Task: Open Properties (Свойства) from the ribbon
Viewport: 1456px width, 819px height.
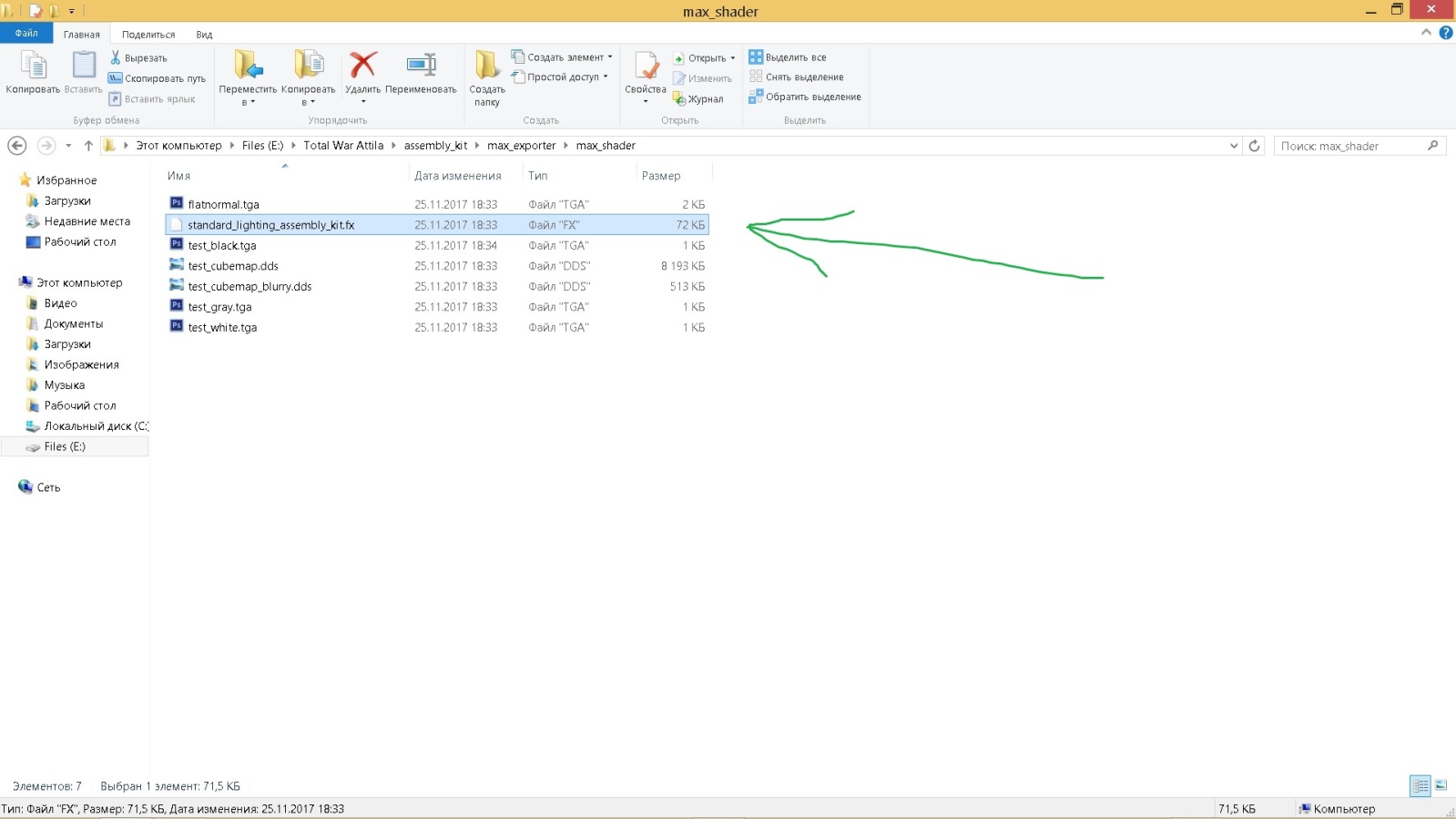Action: click(x=646, y=67)
